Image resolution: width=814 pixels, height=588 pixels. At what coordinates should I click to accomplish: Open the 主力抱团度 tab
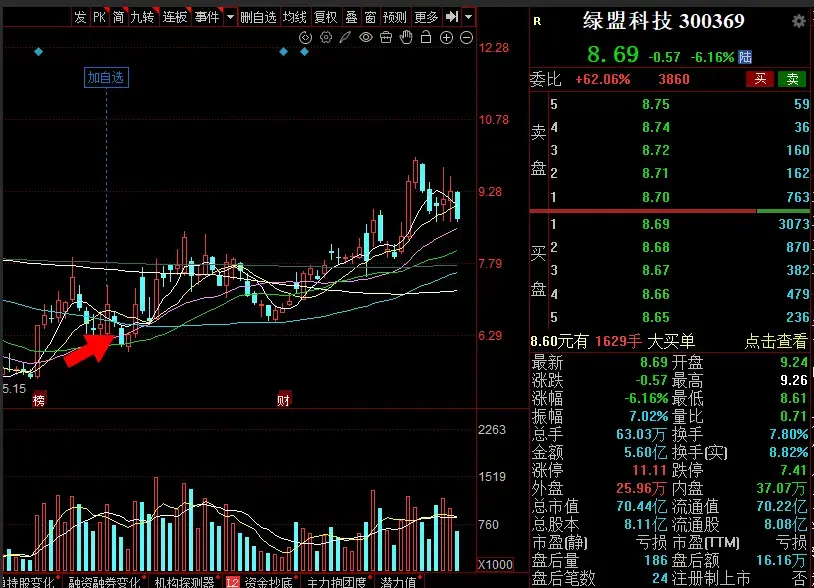tap(336, 582)
